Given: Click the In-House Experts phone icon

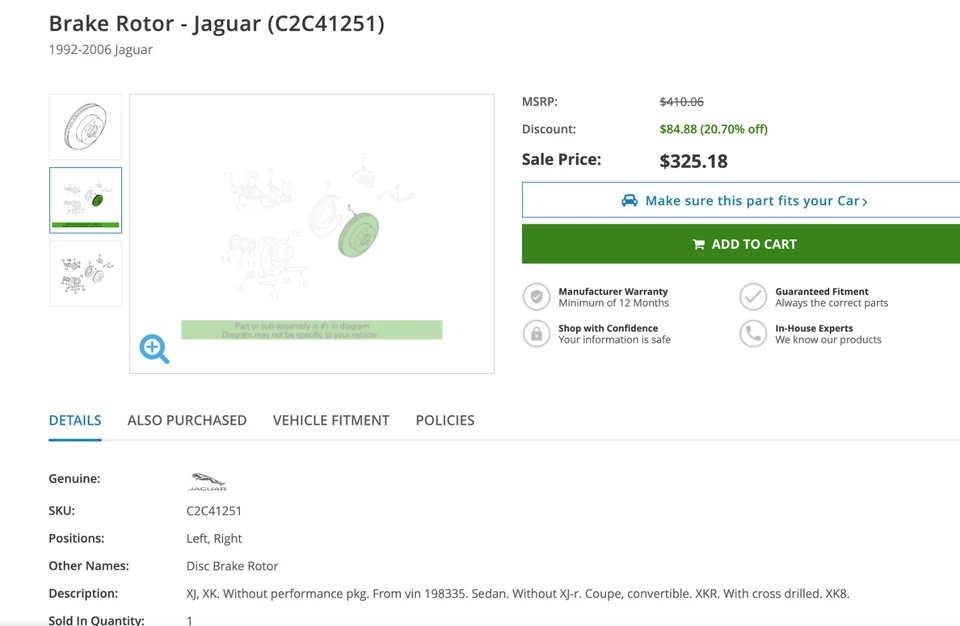Looking at the screenshot, I should (753, 334).
